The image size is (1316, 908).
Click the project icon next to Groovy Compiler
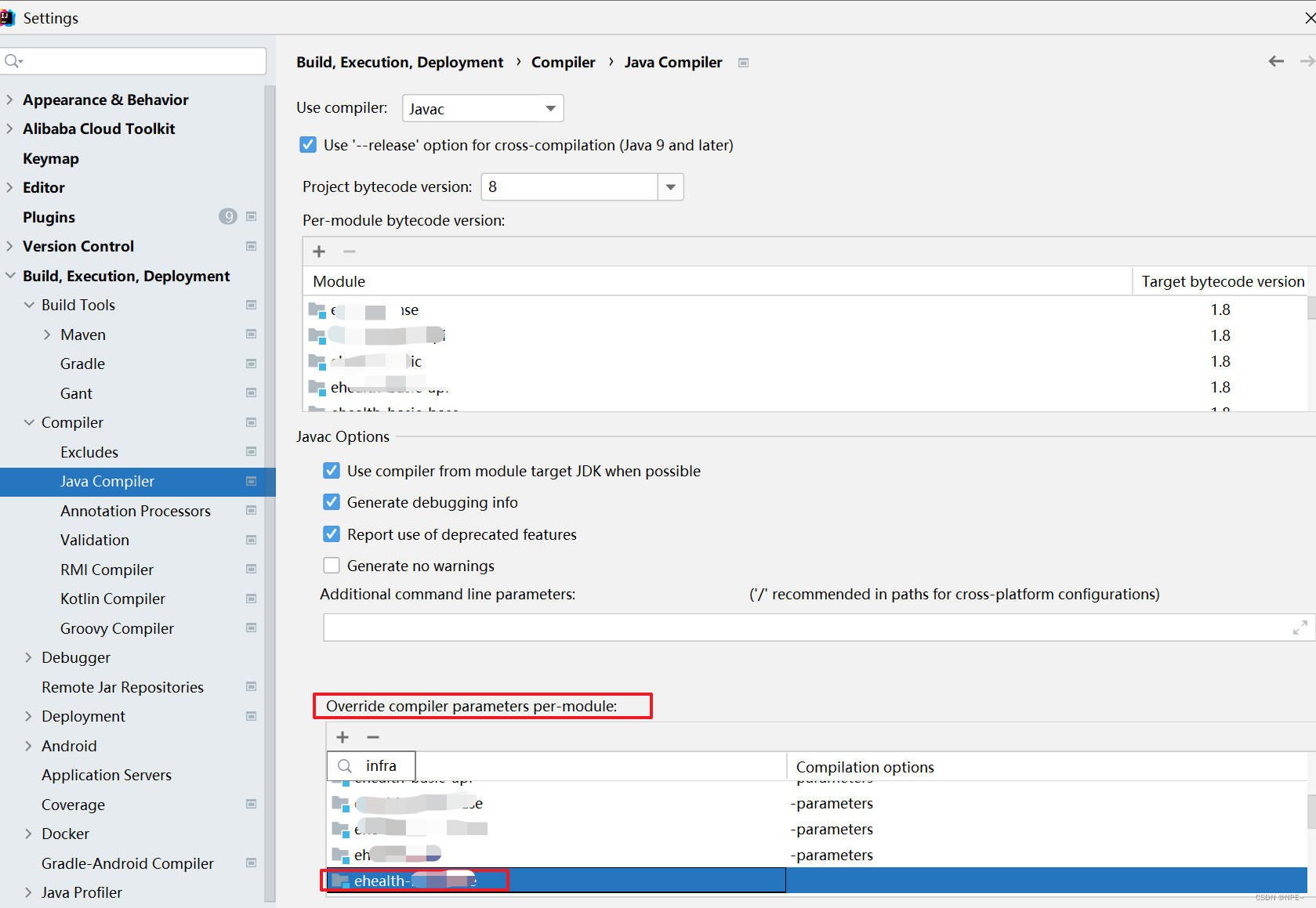tap(252, 628)
